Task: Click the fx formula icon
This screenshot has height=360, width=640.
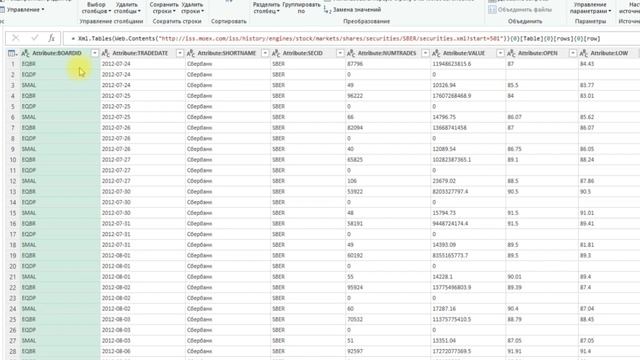Action: (x=51, y=38)
